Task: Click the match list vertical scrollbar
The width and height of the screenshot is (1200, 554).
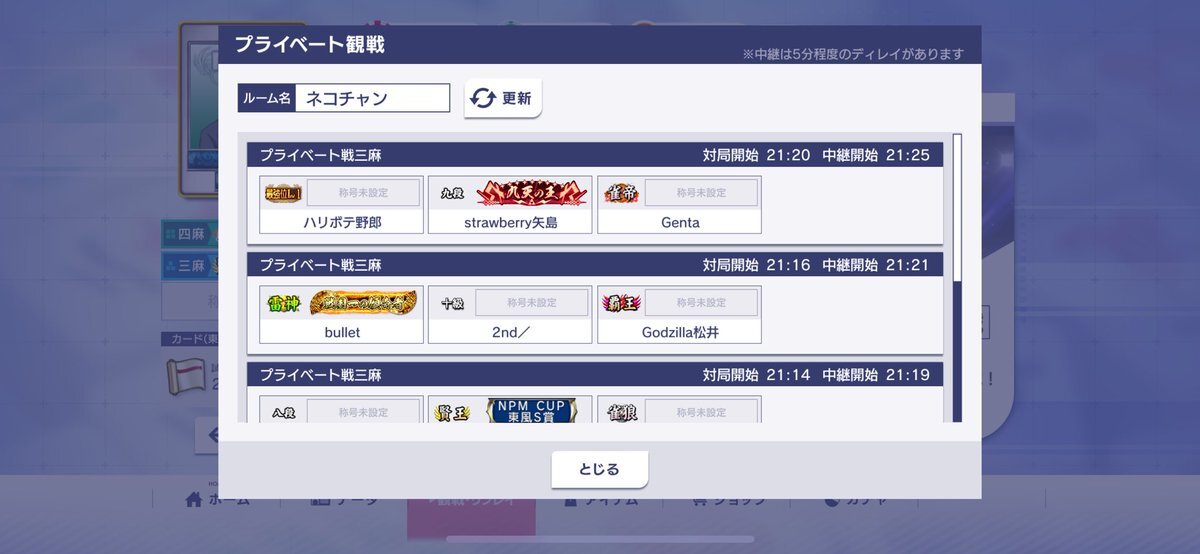Action: point(957,278)
